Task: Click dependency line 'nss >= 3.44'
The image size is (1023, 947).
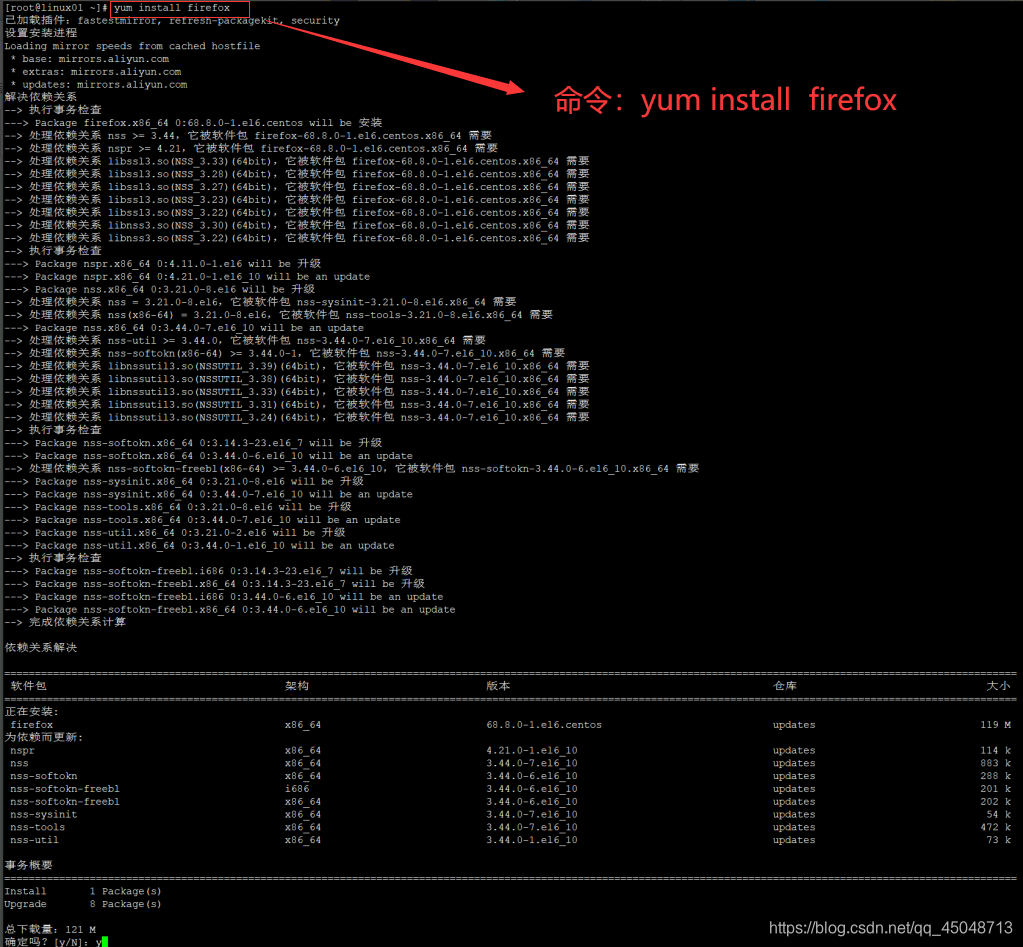Action: pyautogui.click(x=248, y=136)
